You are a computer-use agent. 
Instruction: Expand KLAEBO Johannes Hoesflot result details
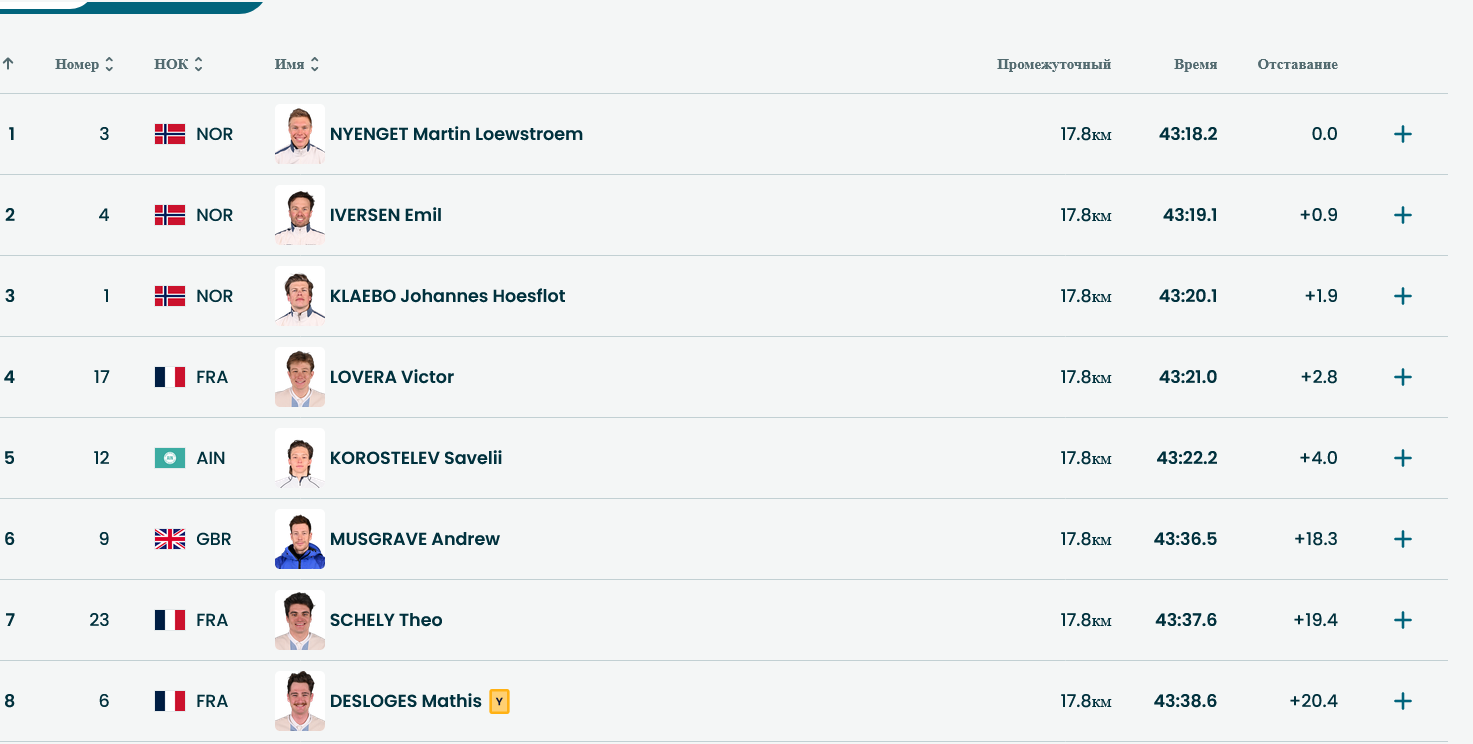pyautogui.click(x=1402, y=296)
